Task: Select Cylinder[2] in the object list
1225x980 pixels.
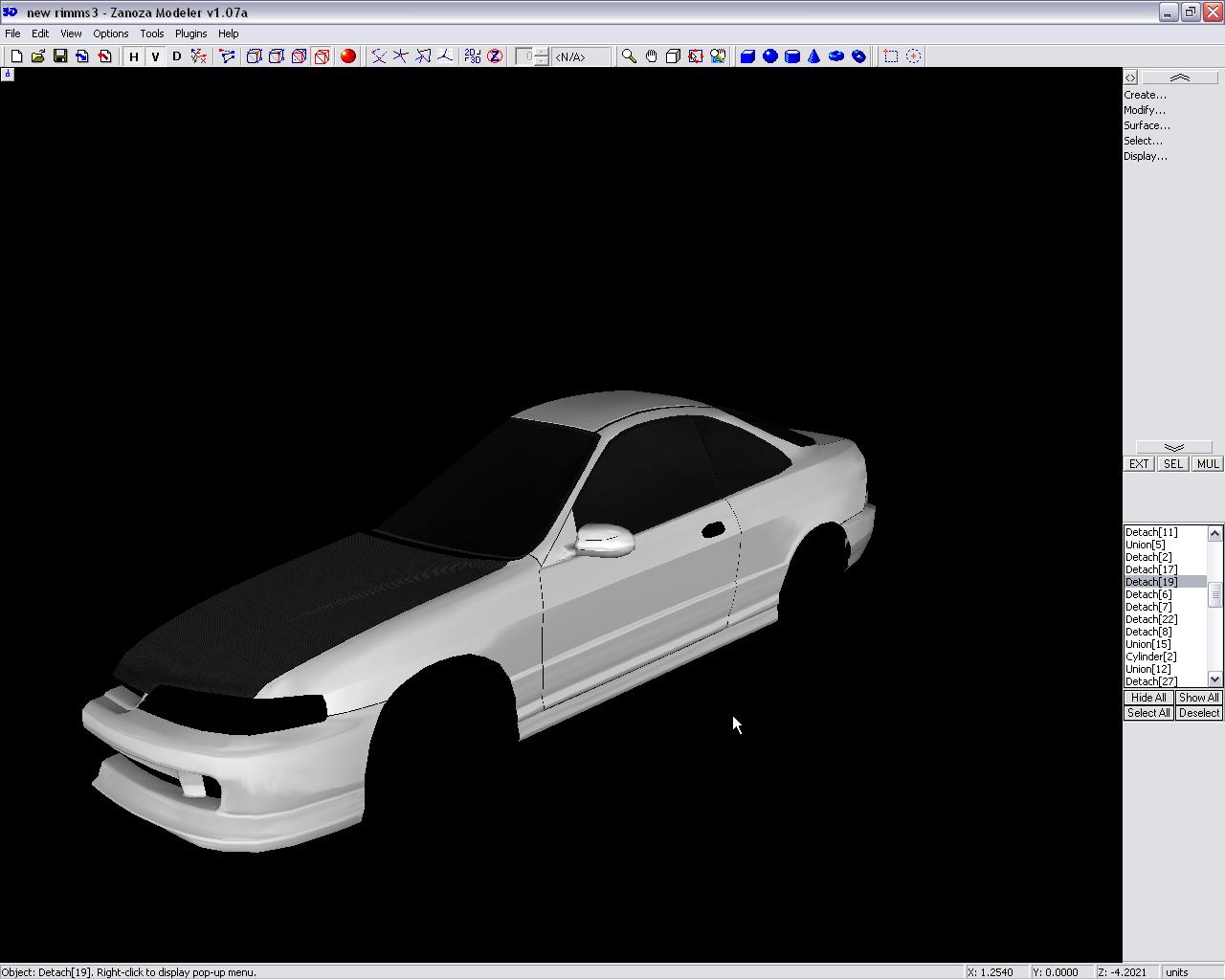Action: click(1150, 657)
